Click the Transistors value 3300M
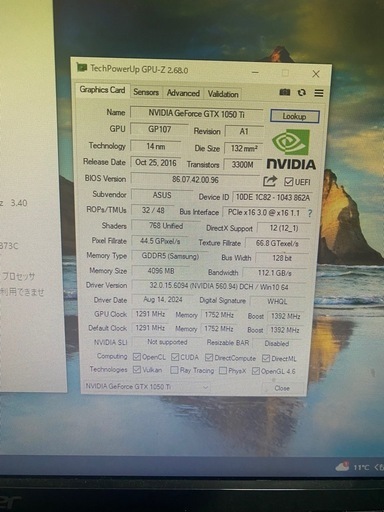Screen dimensions: 384x512 (242, 164)
